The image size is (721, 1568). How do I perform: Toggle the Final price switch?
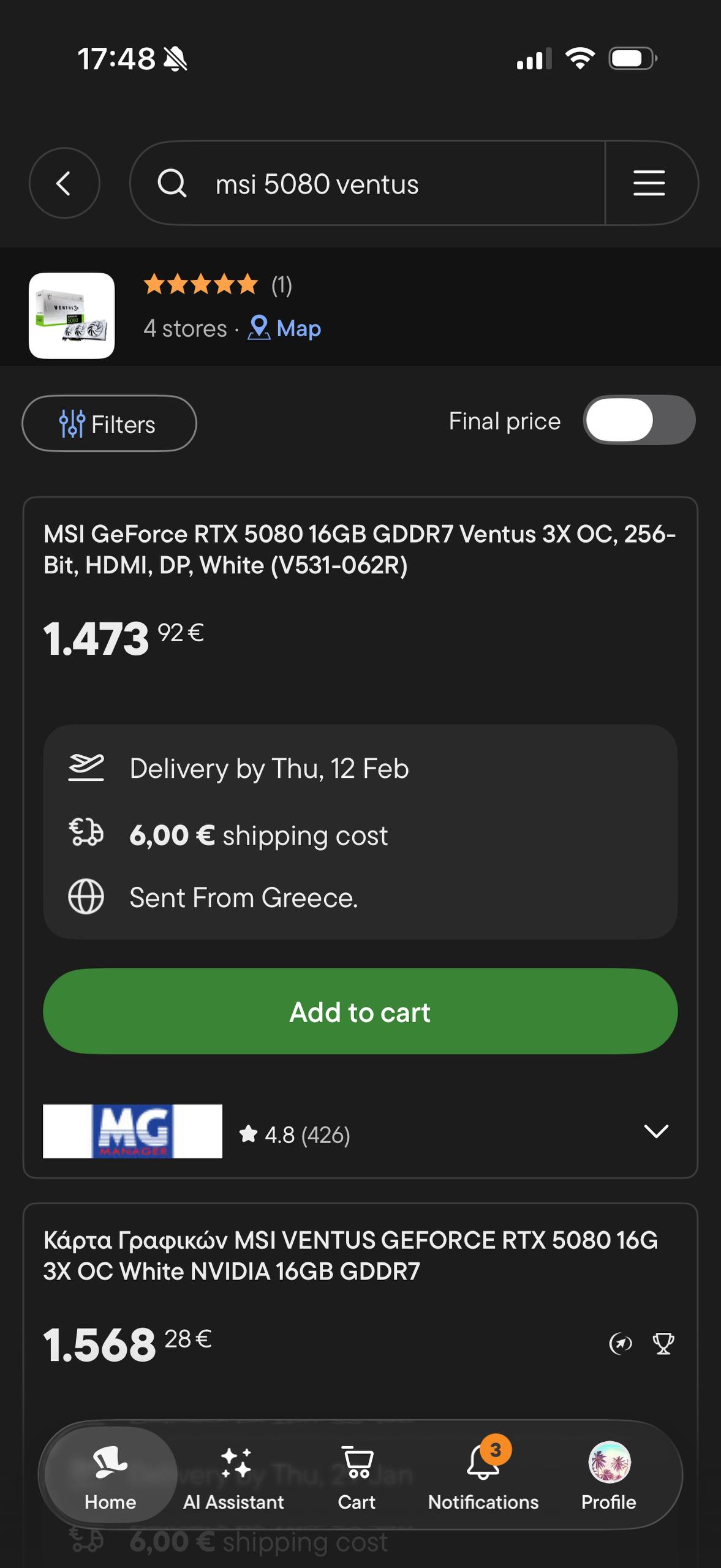click(639, 420)
